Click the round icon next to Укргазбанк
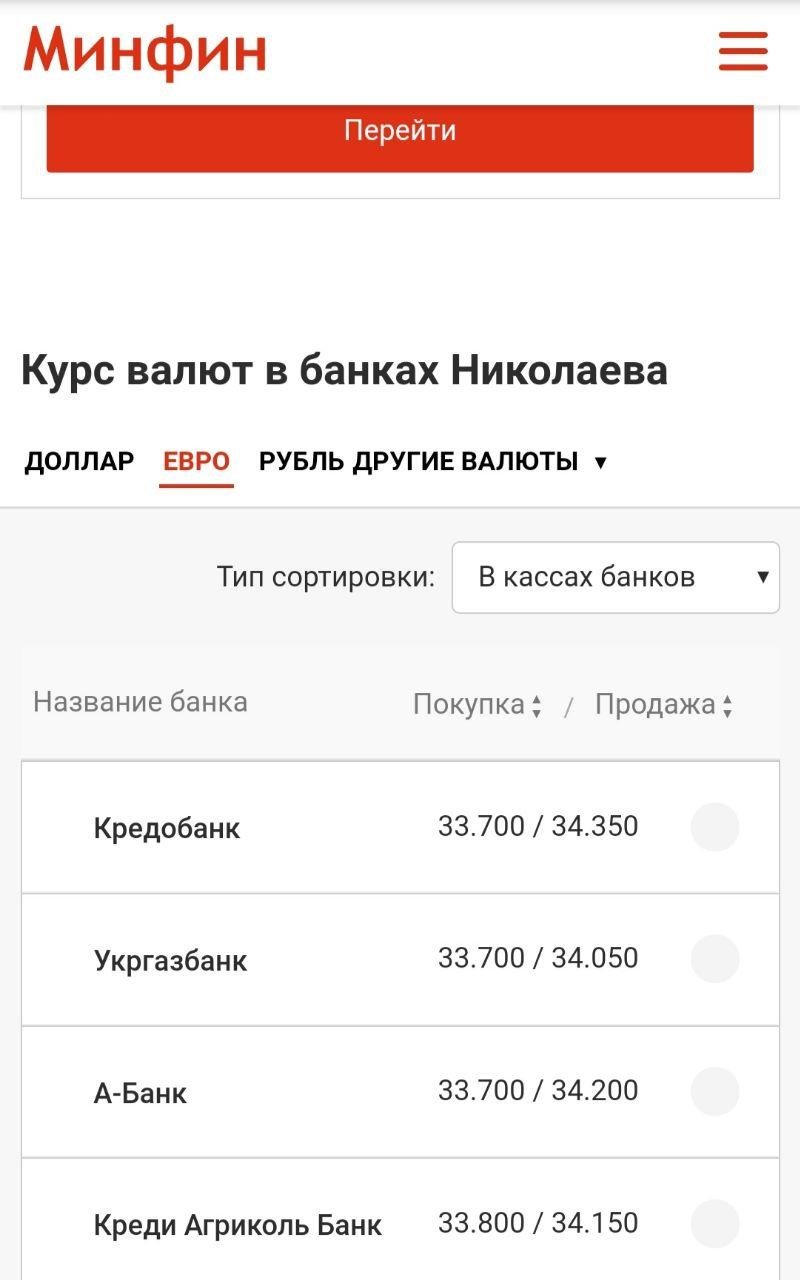Screen dimensions: 800x1280 pyautogui.click(x=715, y=959)
